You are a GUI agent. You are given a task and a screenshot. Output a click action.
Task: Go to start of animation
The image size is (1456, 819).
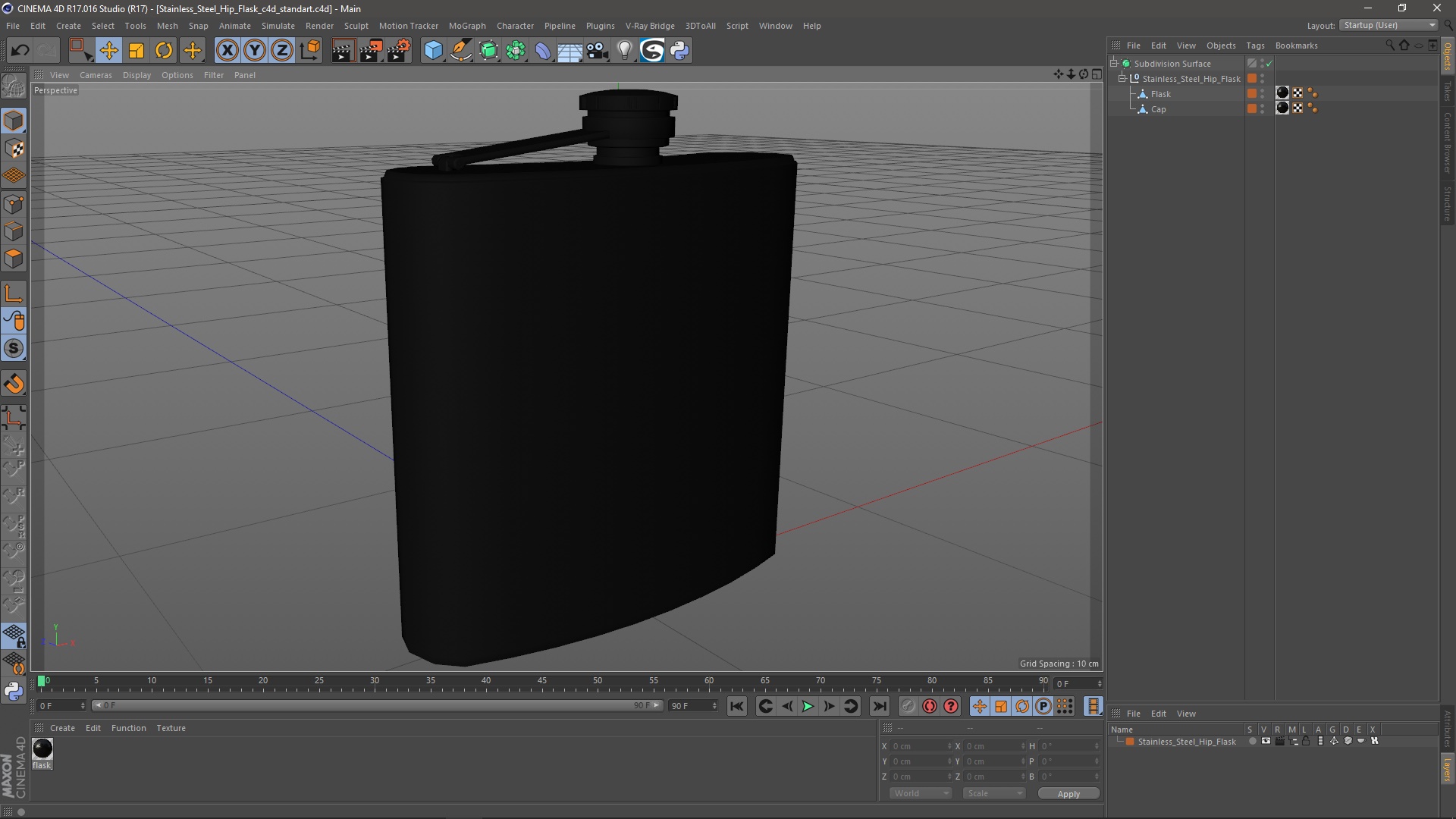736,706
